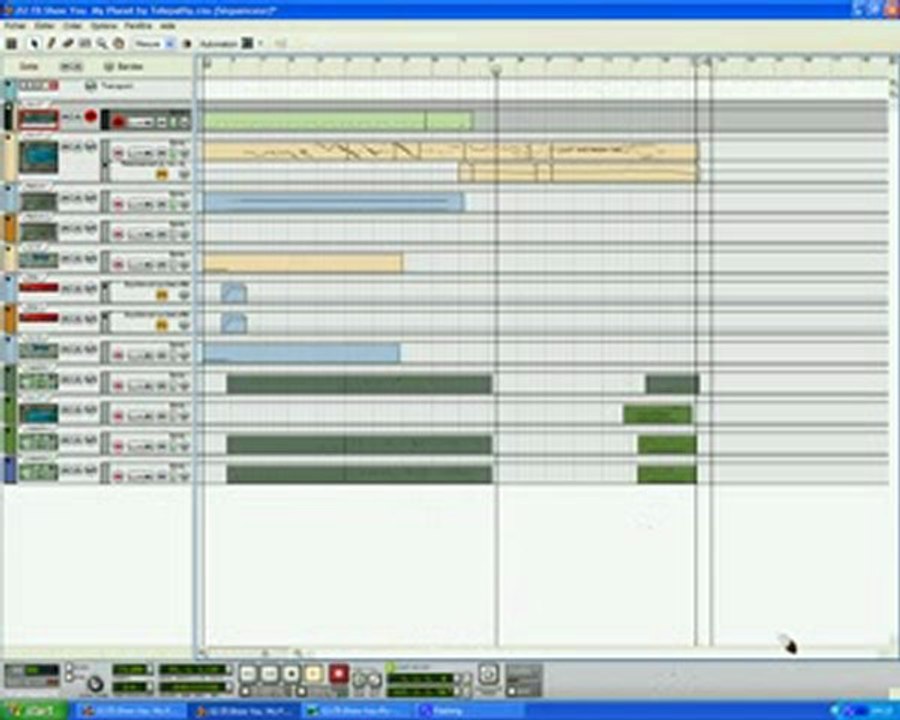This screenshot has width=900, height=720.
Task: Open lane dropdown on the bottom track
Action: 184,476
